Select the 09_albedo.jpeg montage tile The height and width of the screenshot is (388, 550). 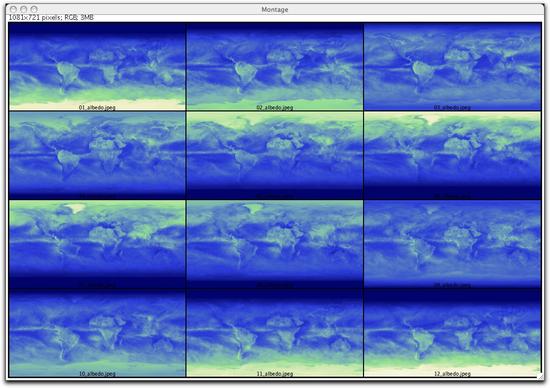click(x=452, y=244)
